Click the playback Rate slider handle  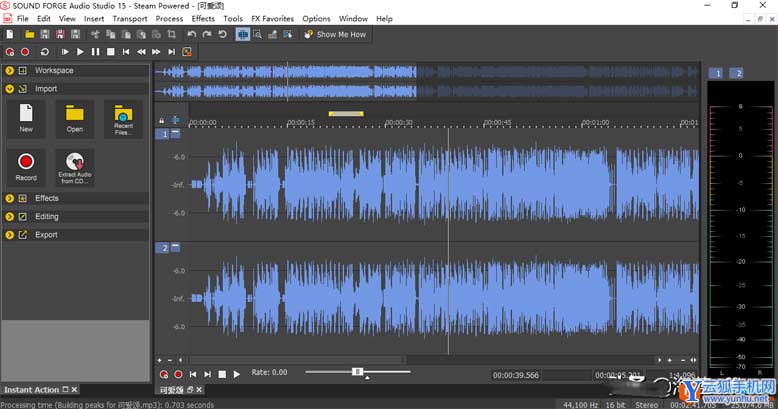coord(357,372)
